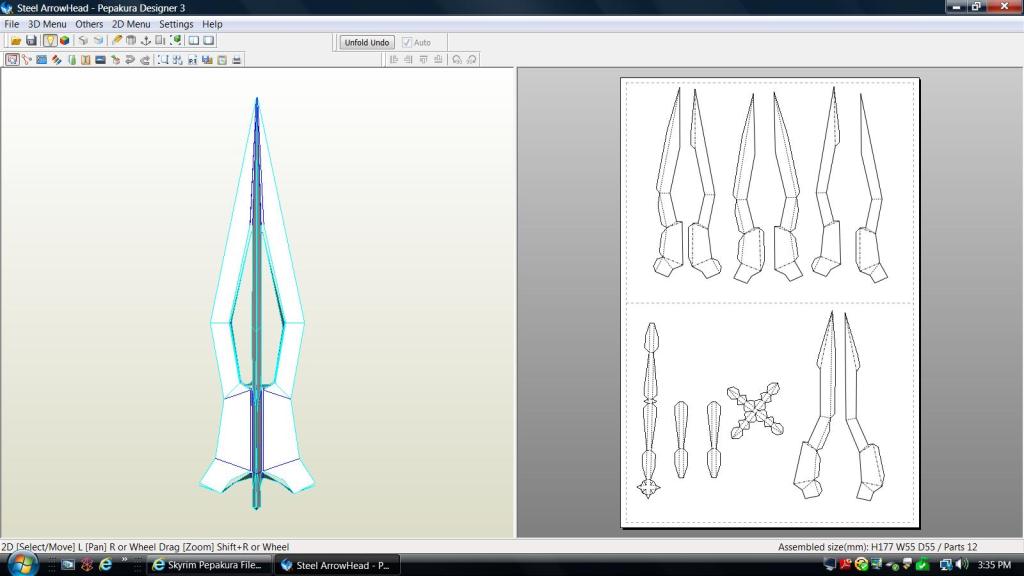Select the scissors-like join/disjoin tool icon
Image resolution: width=1024 pixels, height=576 pixels.
click(27, 60)
